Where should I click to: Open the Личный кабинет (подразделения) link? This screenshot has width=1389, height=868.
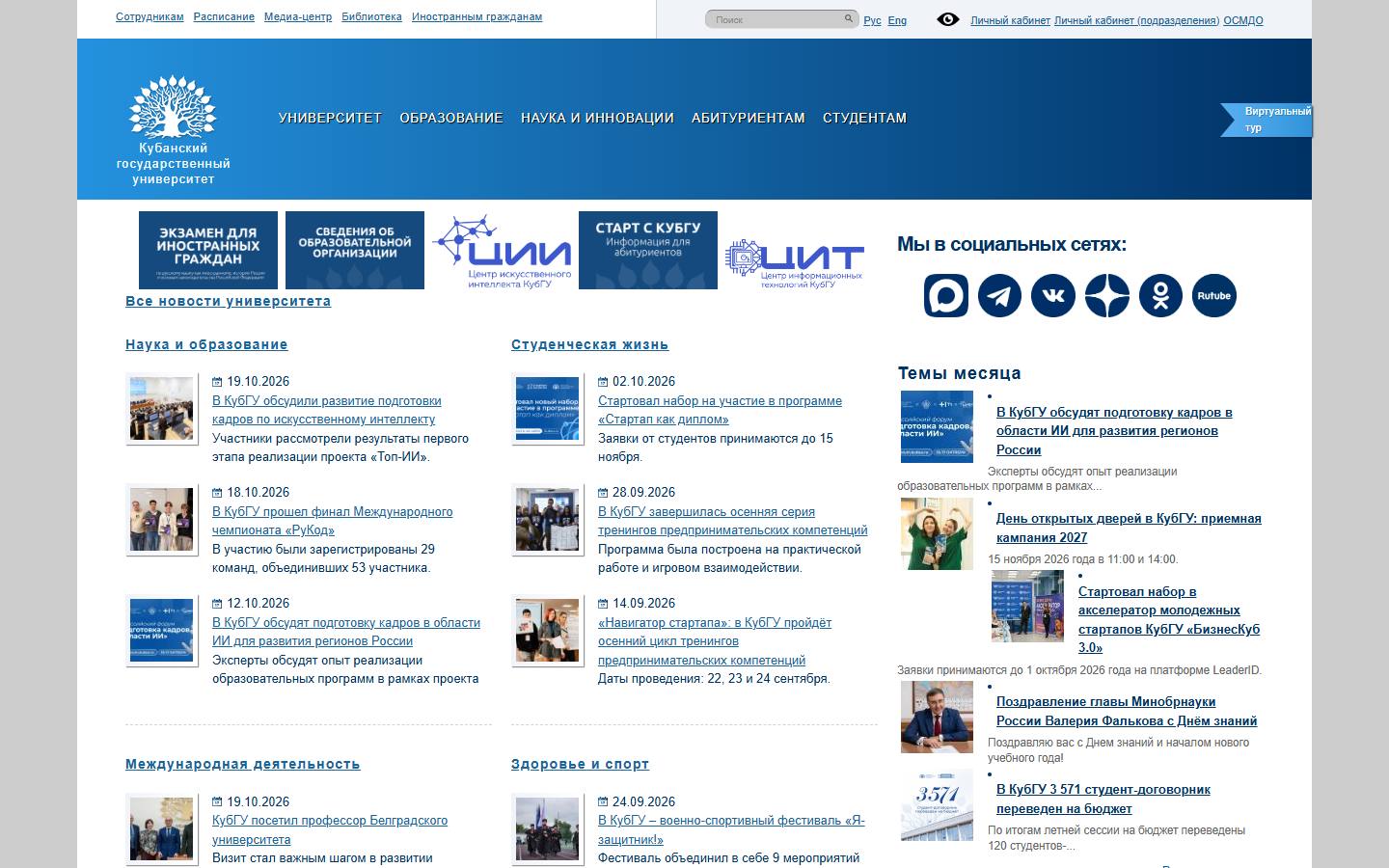(x=1136, y=20)
